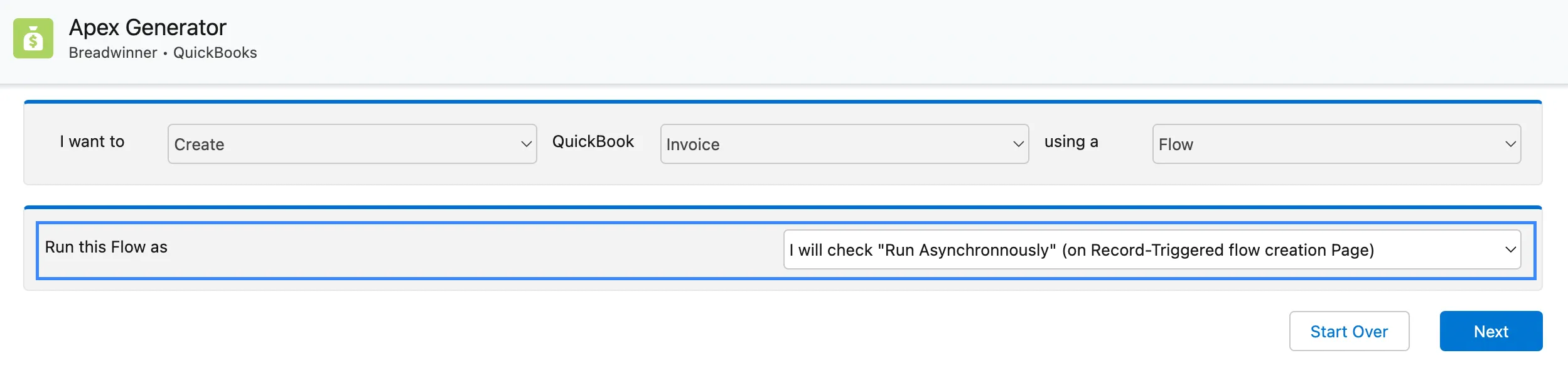Click the 'I want to' label

coord(92,141)
